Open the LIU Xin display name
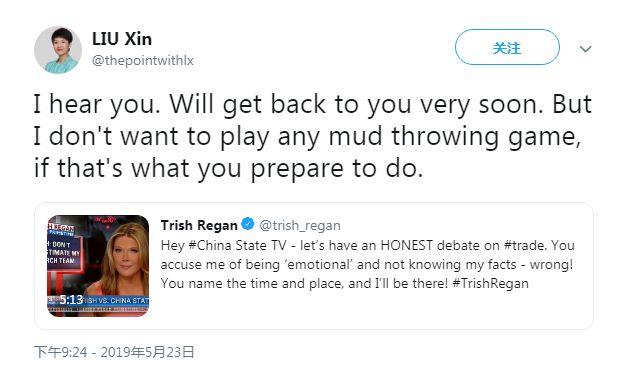The height and width of the screenshot is (374, 627). point(122,39)
